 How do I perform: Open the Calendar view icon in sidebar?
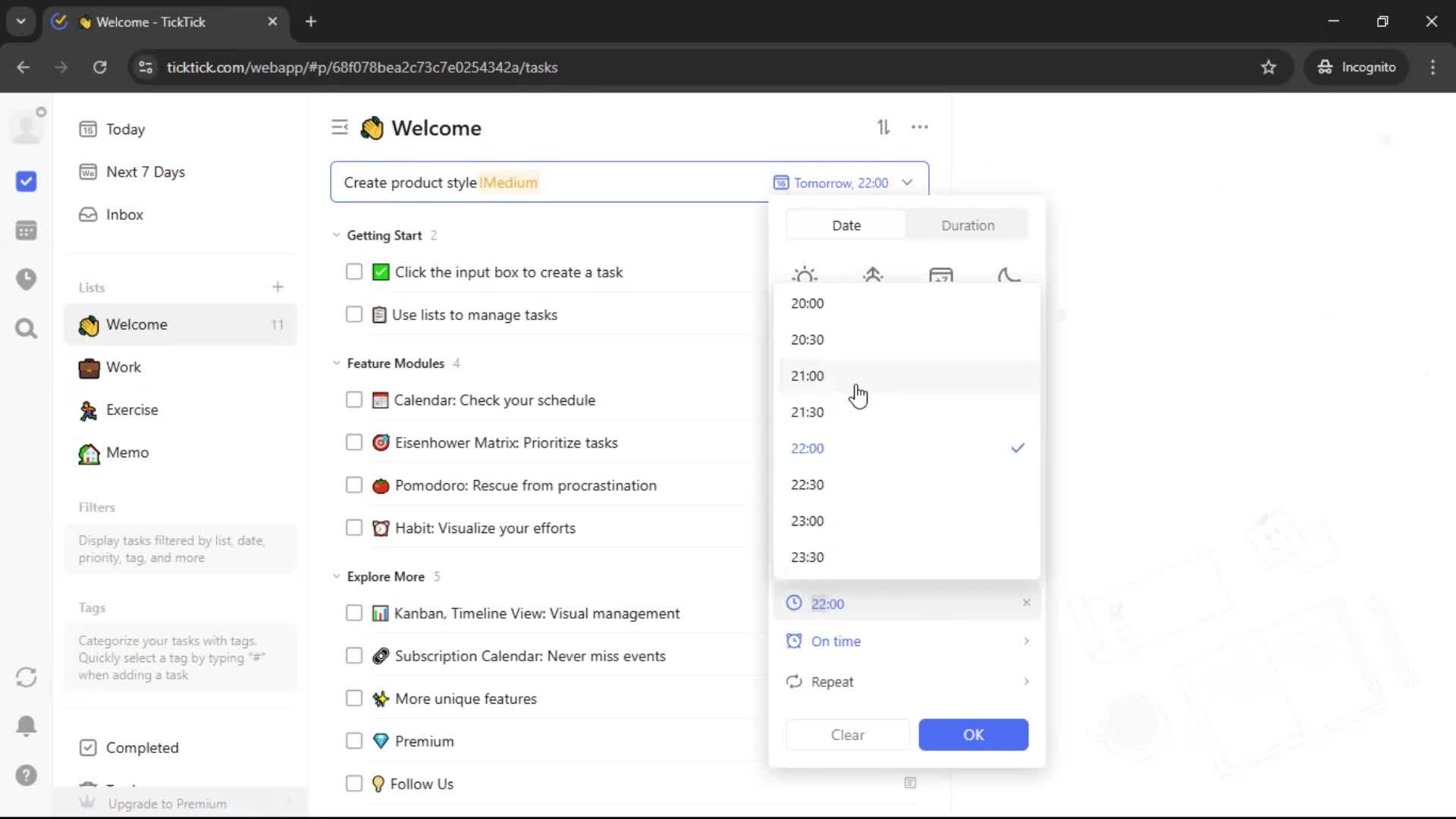[x=26, y=231]
